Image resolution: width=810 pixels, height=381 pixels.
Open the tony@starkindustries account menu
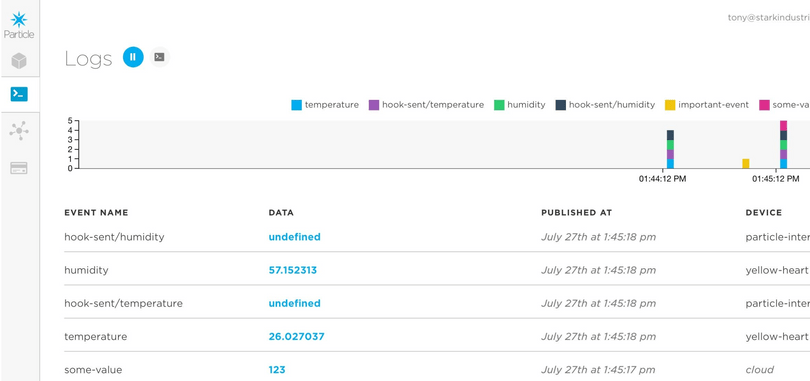pos(769,18)
